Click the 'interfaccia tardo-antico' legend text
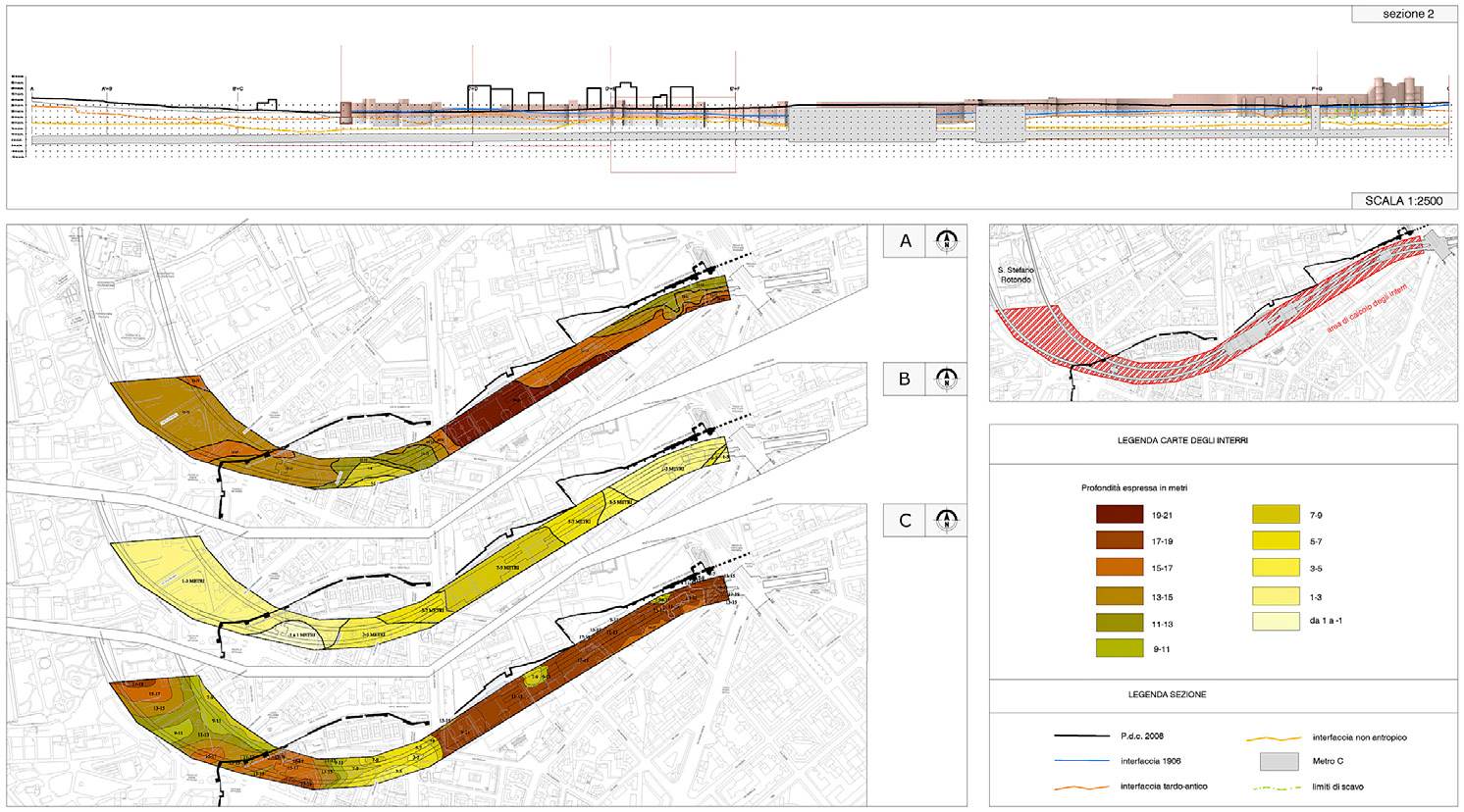This screenshot has width=1464, height=812. (x=1164, y=787)
